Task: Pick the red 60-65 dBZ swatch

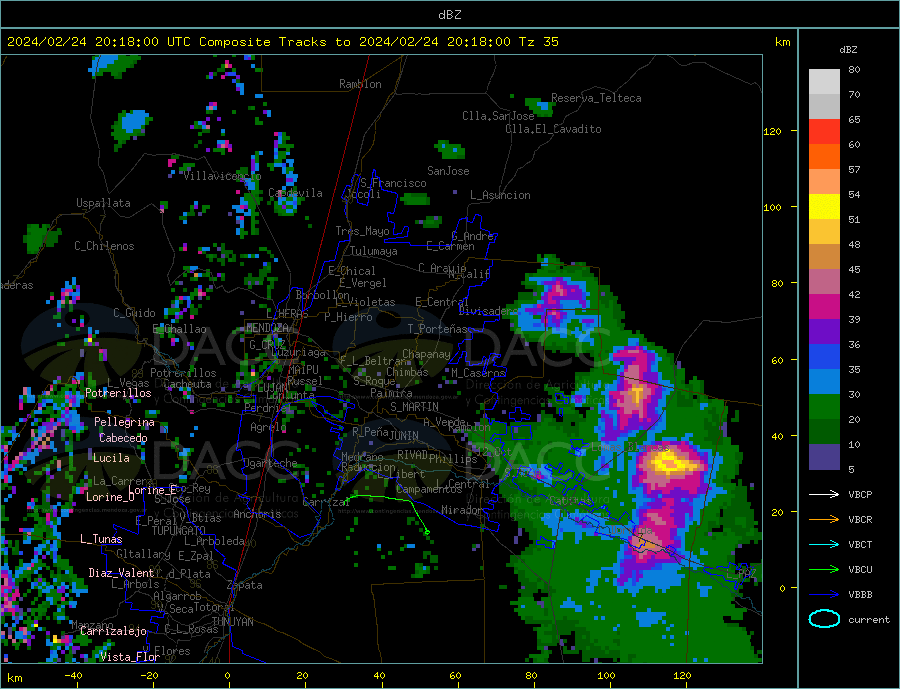Action: [824, 131]
